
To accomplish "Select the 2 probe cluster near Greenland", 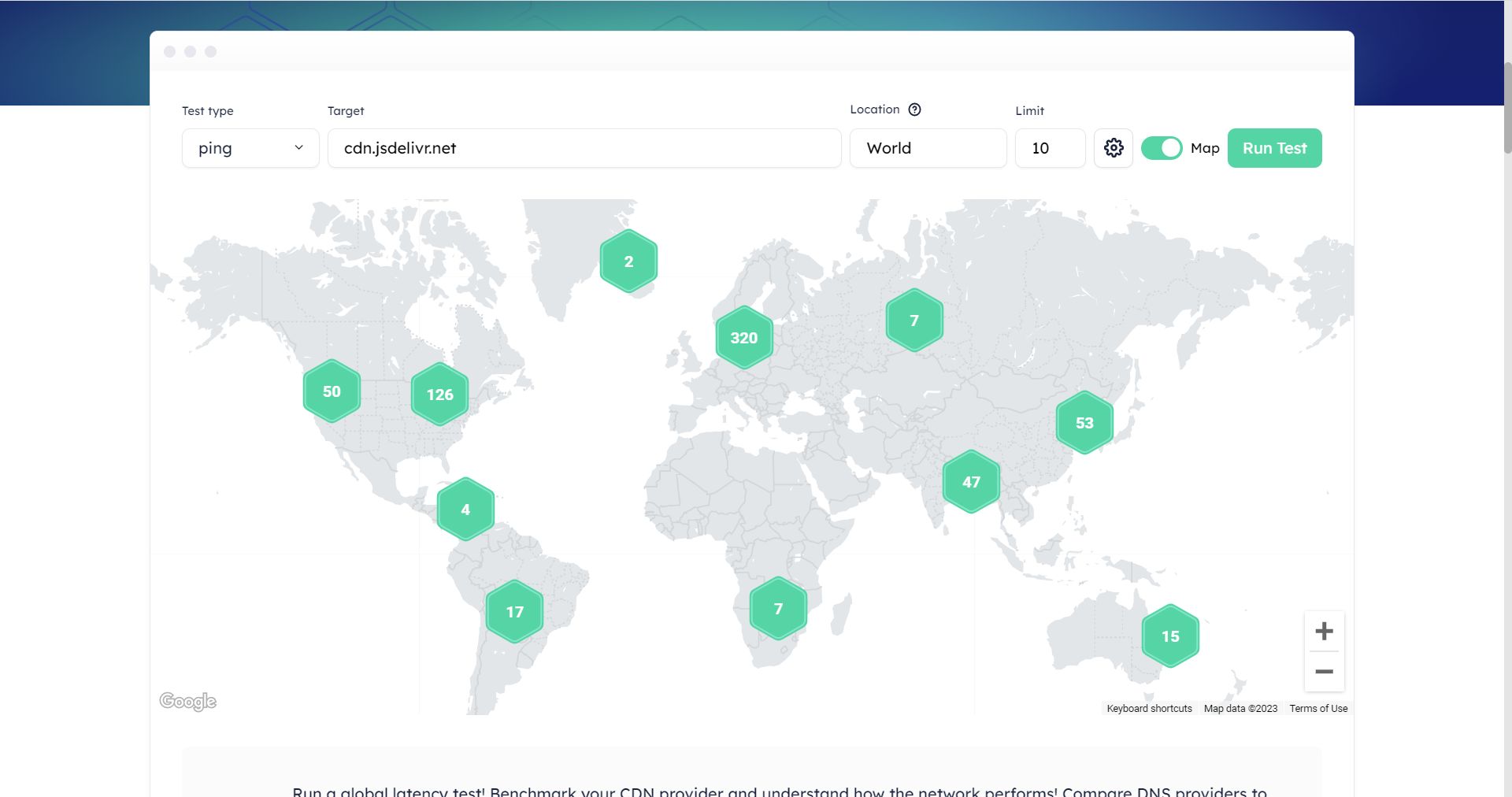I will pyautogui.click(x=628, y=260).
